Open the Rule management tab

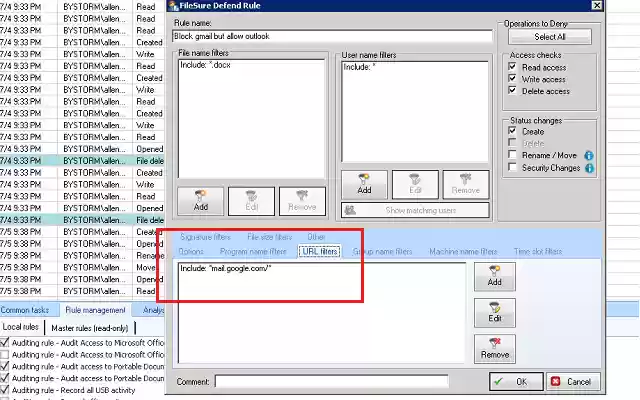point(95,310)
